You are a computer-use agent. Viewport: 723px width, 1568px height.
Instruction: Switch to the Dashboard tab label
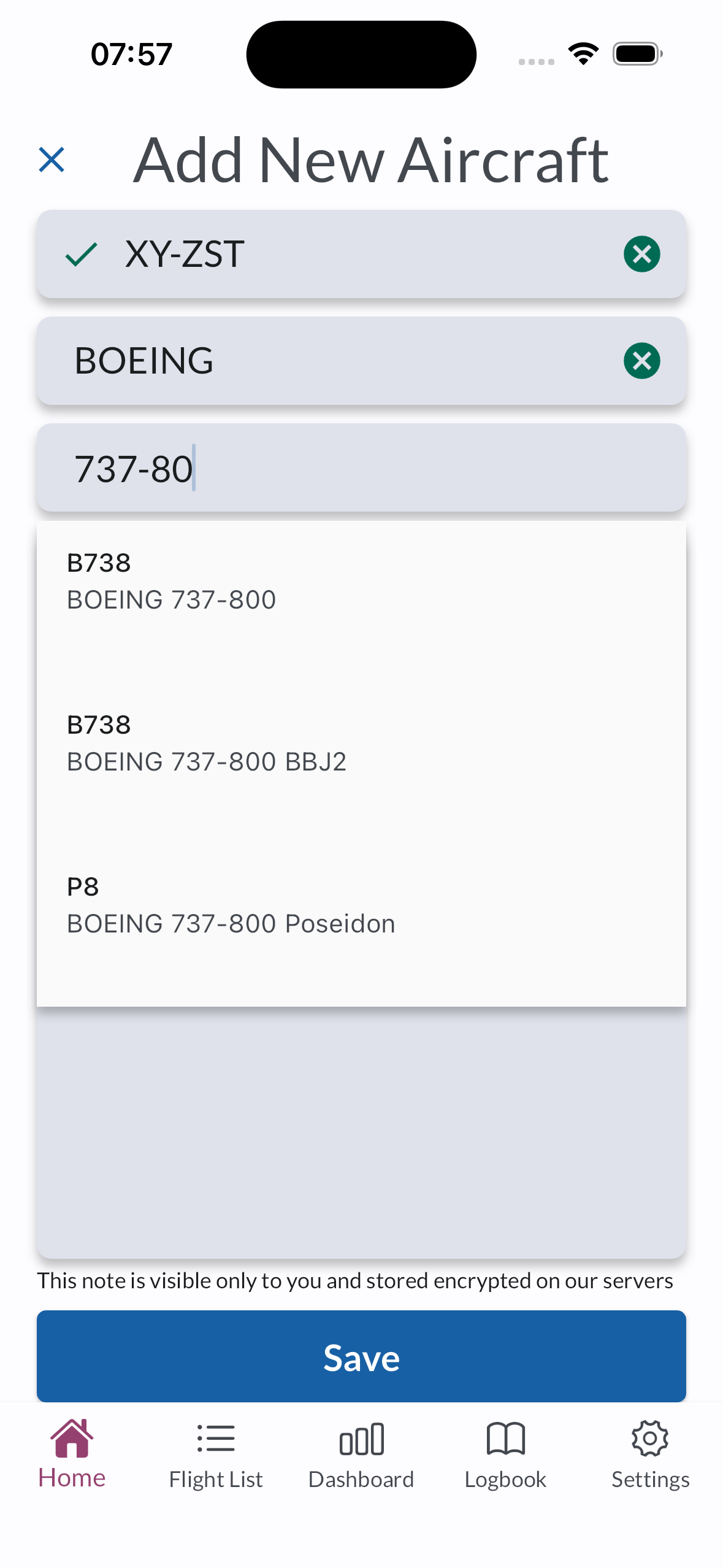(x=361, y=1480)
